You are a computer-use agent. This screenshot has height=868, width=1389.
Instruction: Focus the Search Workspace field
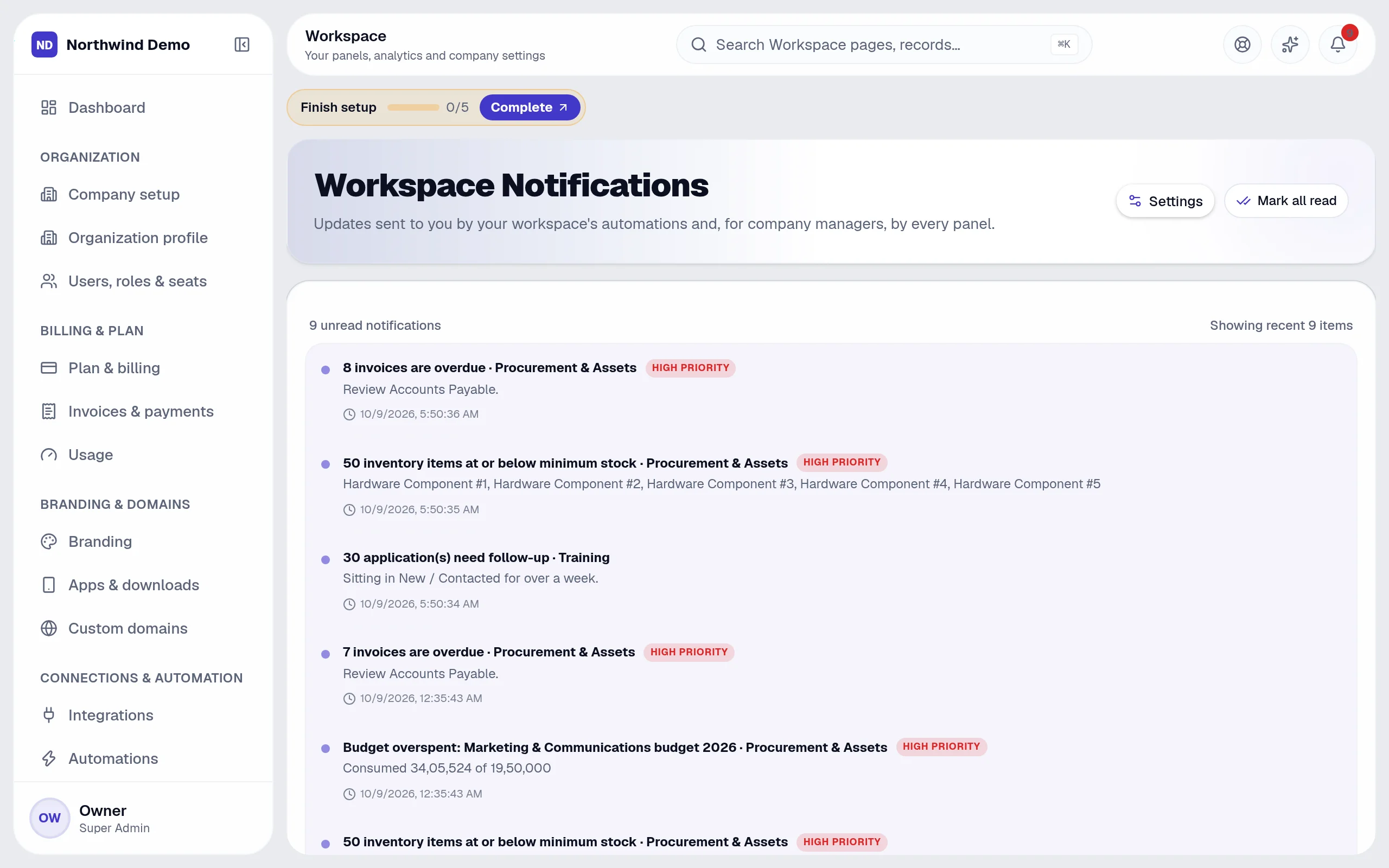pyautogui.click(x=884, y=44)
